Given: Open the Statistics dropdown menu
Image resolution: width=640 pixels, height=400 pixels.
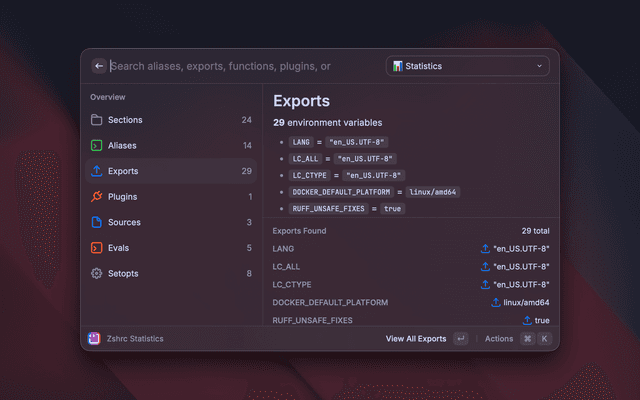Looking at the screenshot, I should pos(467,66).
